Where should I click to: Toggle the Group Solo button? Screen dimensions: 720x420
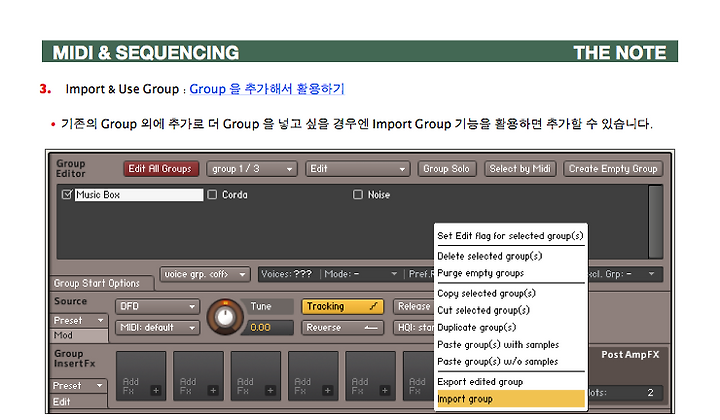pyautogui.click(x=446, y=169)
